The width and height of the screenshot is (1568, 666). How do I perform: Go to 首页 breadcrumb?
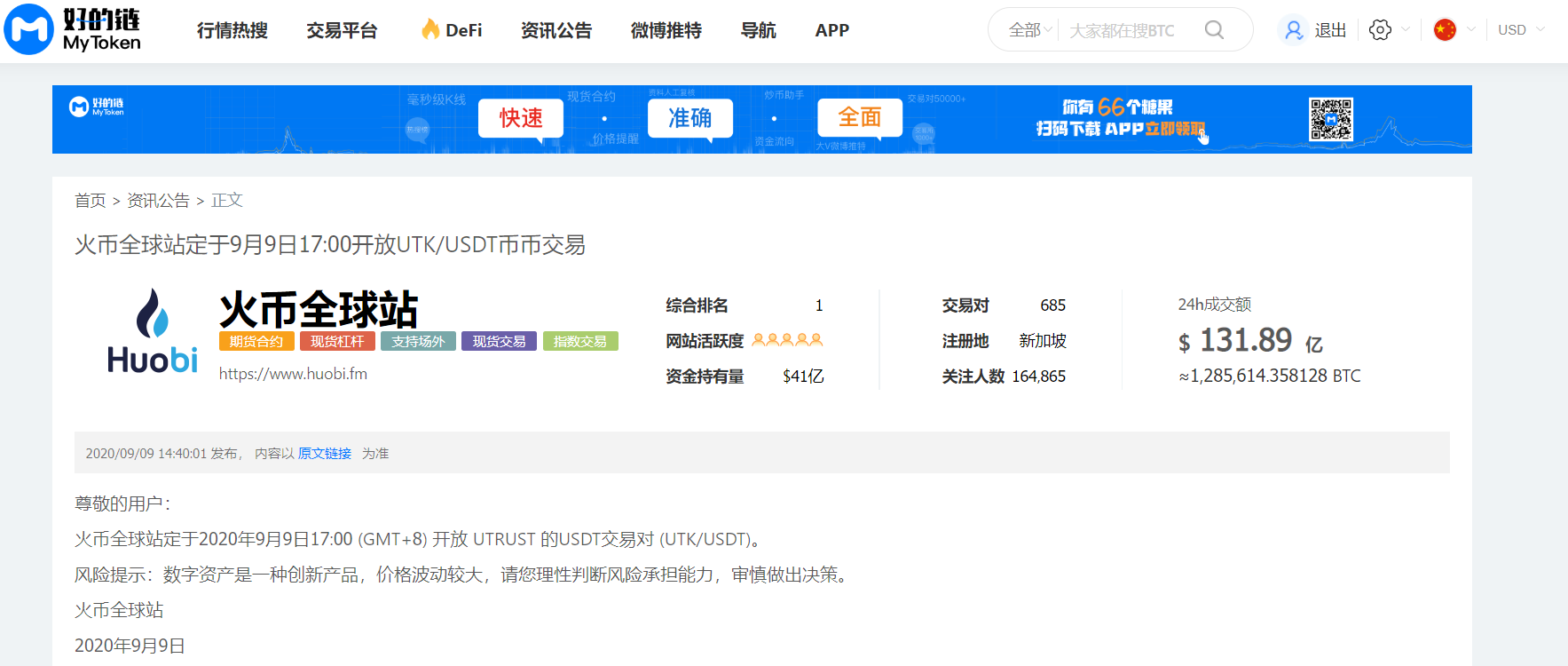(91, 201)
